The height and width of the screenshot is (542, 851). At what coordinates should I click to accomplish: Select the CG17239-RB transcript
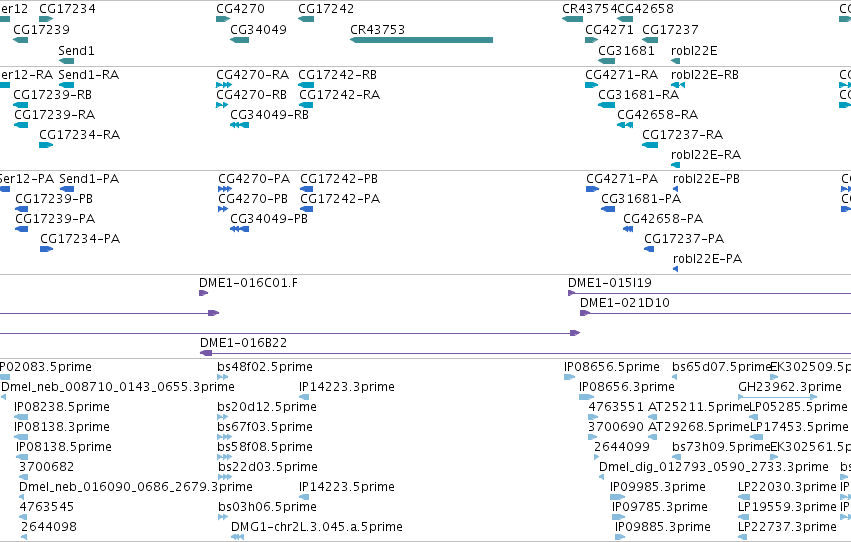52,94
